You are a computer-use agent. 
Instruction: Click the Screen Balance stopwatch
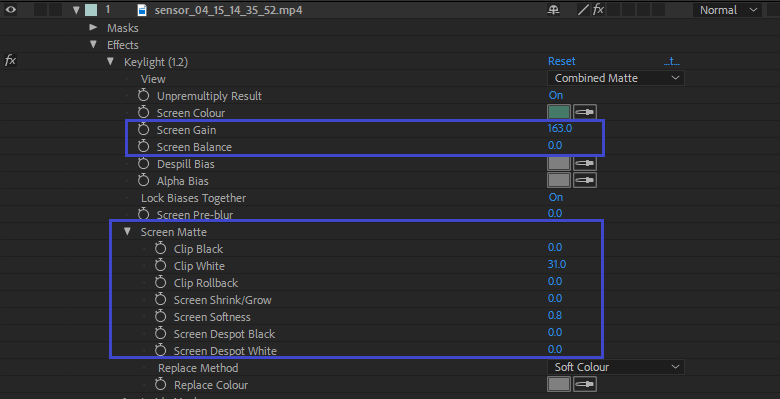pyautogui.click(x=144, y=147)
